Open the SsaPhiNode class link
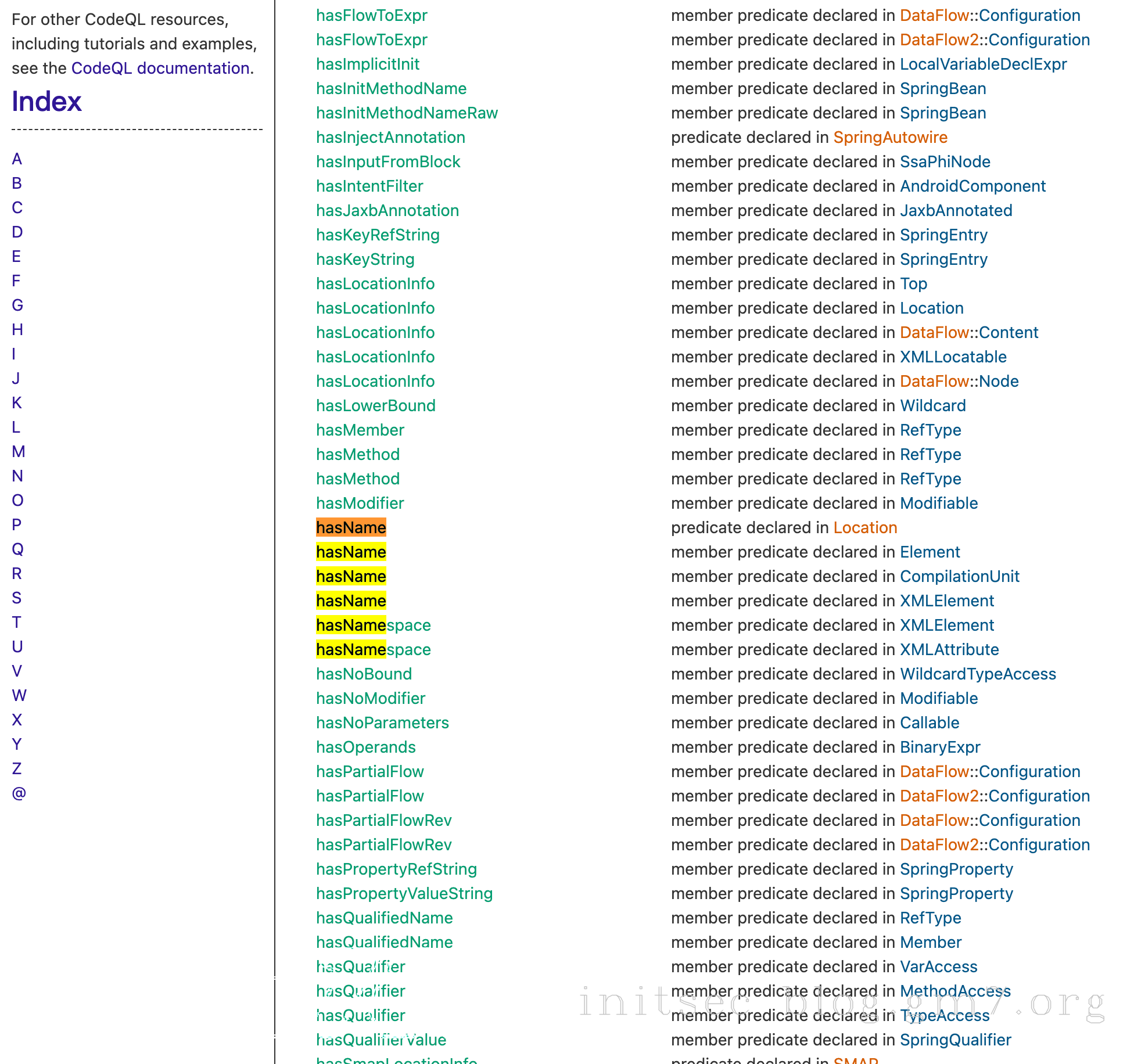 point(945,161)
